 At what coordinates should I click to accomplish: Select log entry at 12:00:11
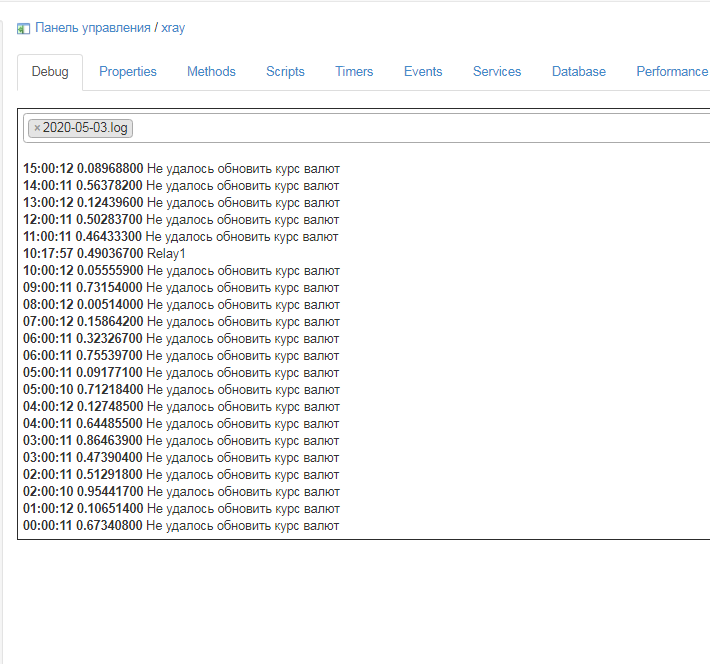[181, 220]
